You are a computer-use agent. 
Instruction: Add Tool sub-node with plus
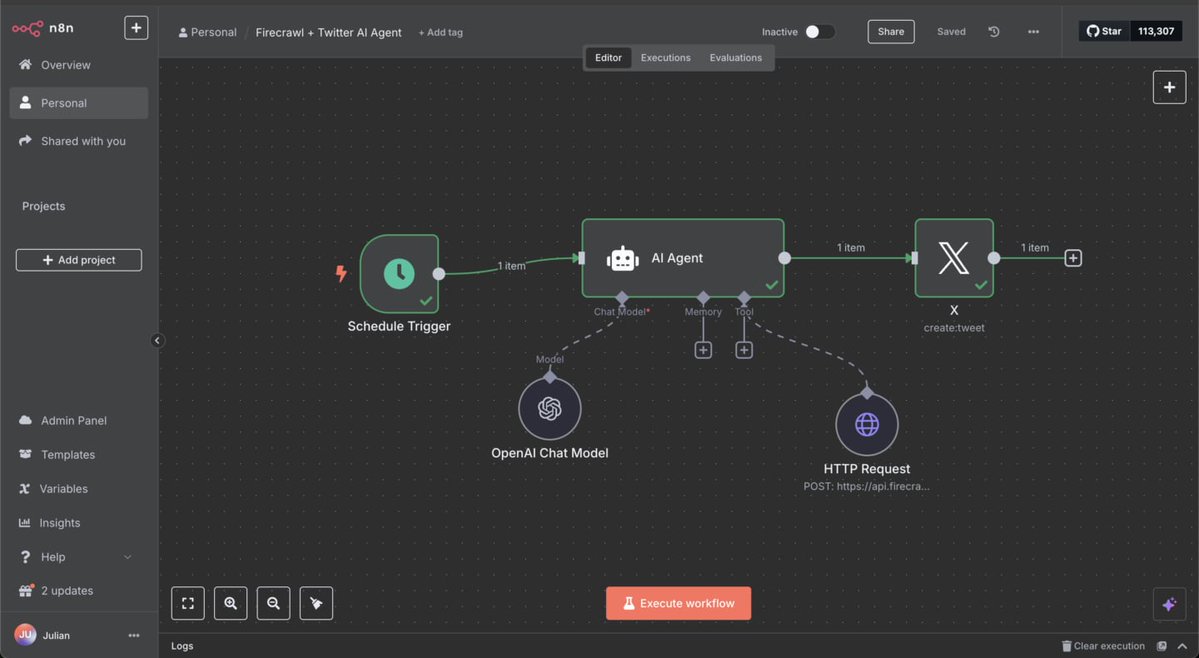(743, 350)
